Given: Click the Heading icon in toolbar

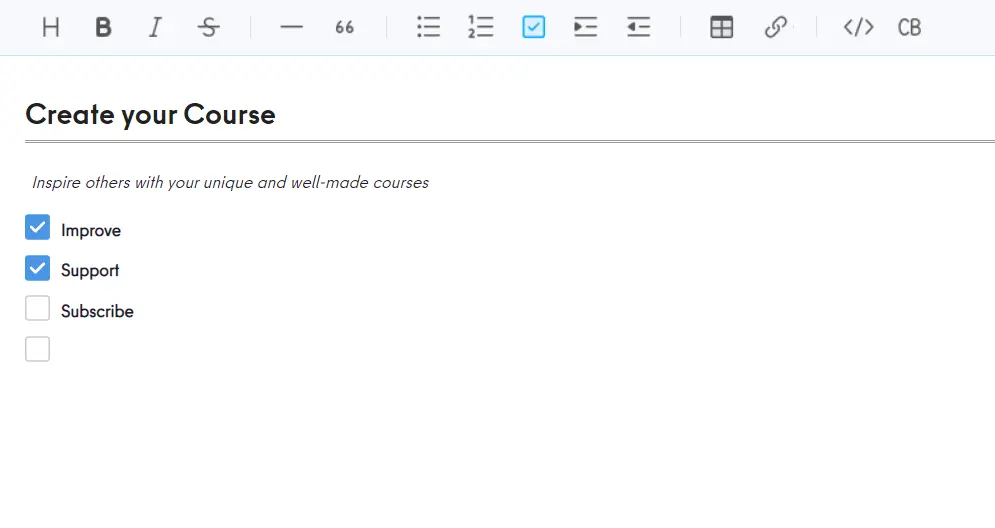Looking at the screenshot, I should 51,28.
